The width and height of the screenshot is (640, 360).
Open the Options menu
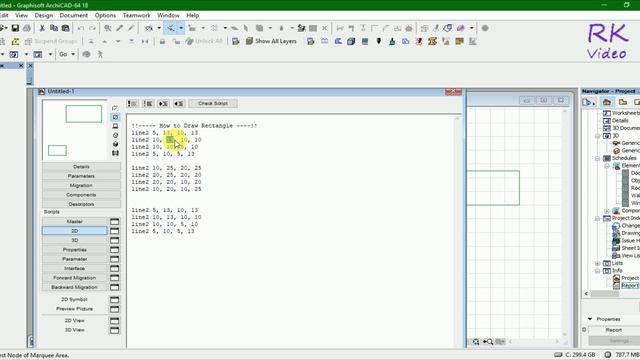(x=105, y=15)
